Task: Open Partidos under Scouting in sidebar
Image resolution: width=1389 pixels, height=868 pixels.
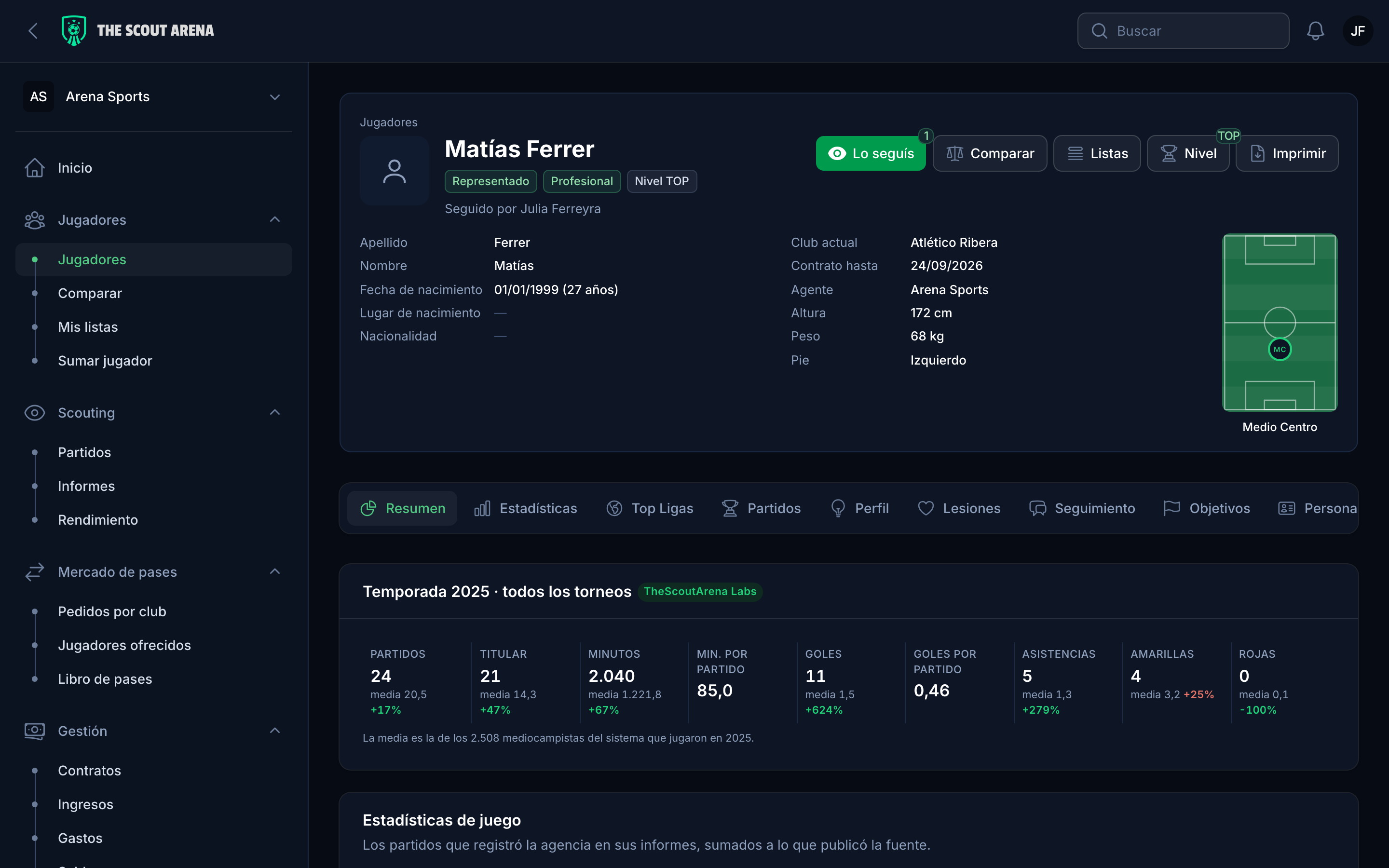Action: (x=154, y=452)
